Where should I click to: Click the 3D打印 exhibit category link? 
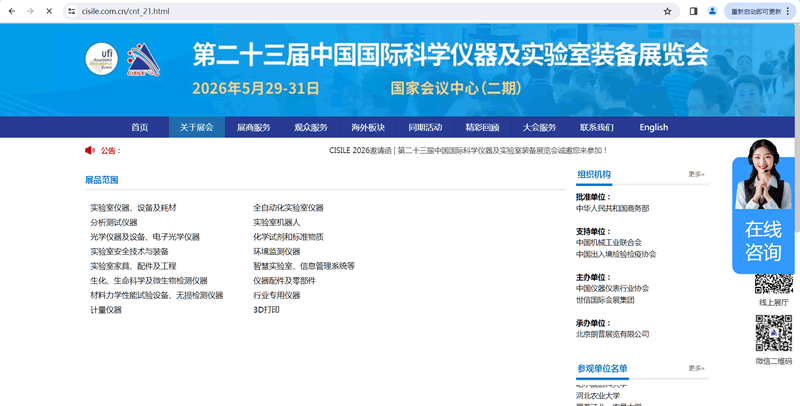(x=266, y=310)
